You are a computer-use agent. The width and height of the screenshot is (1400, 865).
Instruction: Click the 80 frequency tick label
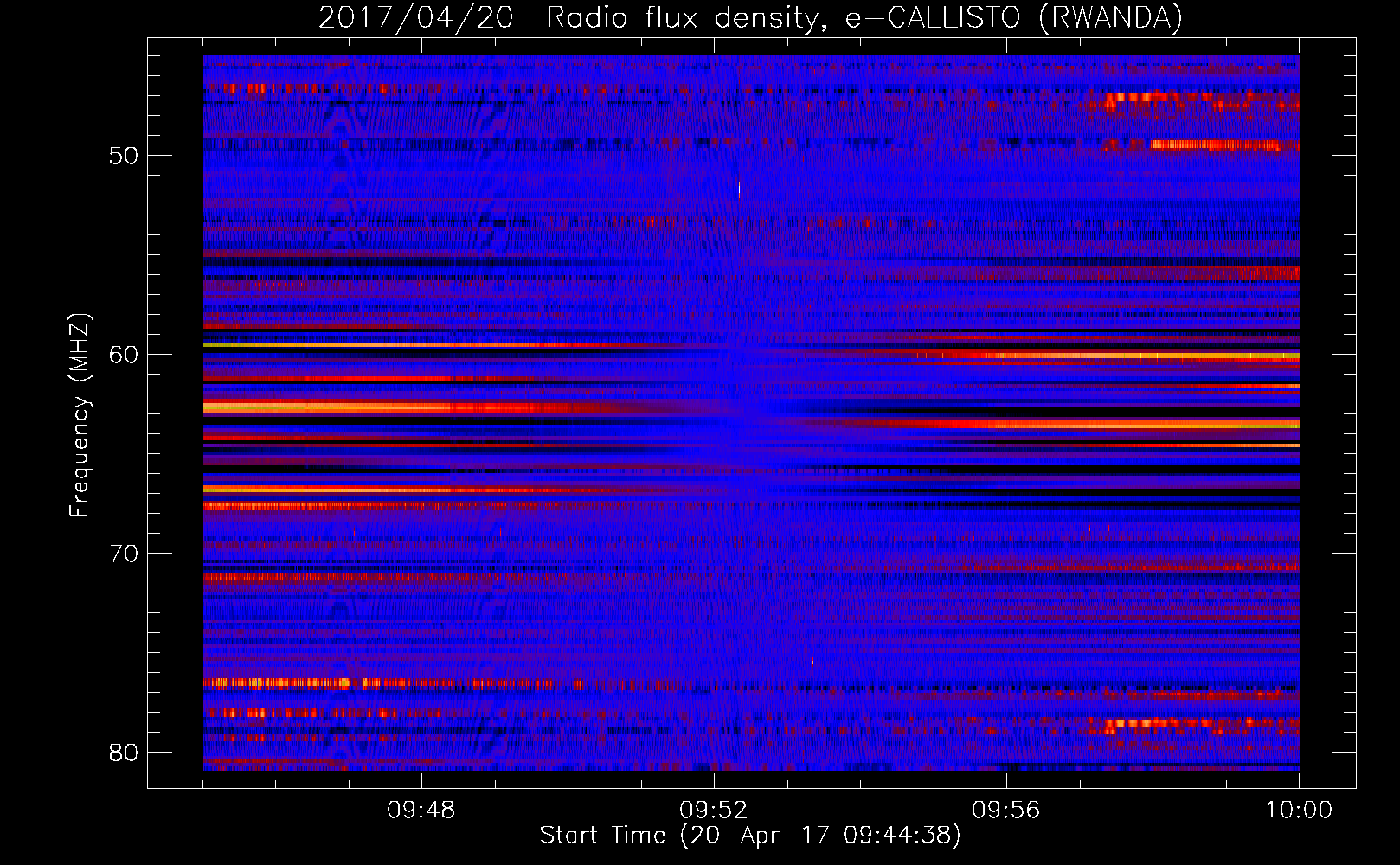pyautogui.click(x=124, y=753)
